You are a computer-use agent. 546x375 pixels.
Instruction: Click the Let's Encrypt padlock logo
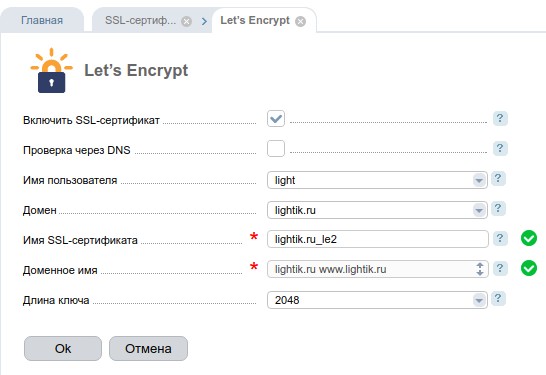pos(52,71)
